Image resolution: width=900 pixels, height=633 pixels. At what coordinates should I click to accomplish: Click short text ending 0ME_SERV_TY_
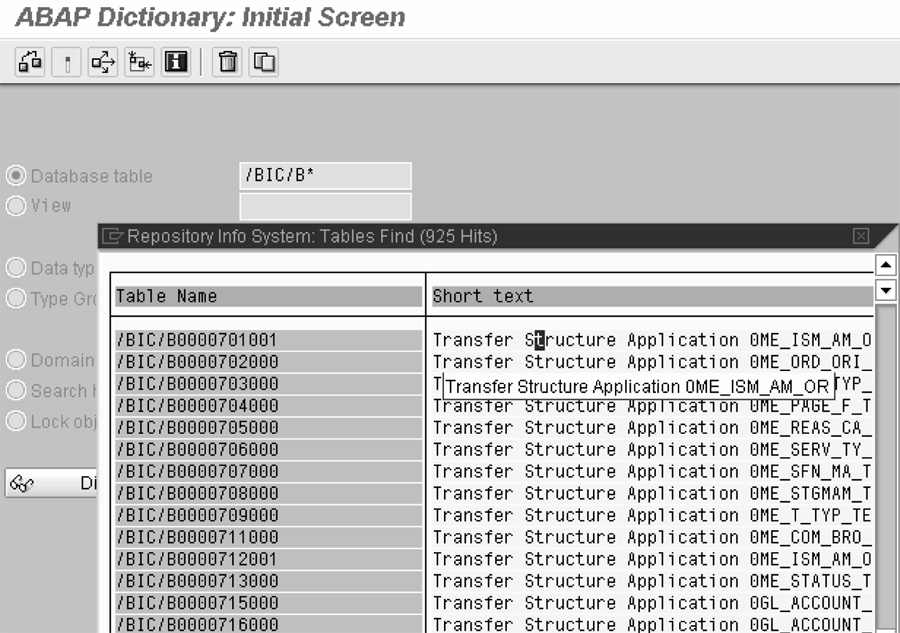coord(653,449)
